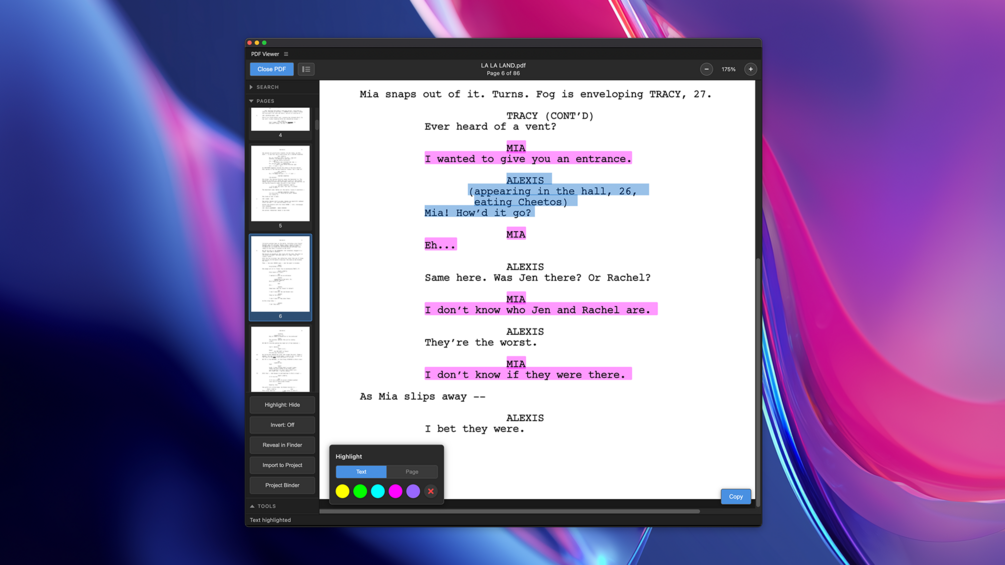
Task: Click the LA LA LAND.pdf title
Action: click(x=503, y=65)
